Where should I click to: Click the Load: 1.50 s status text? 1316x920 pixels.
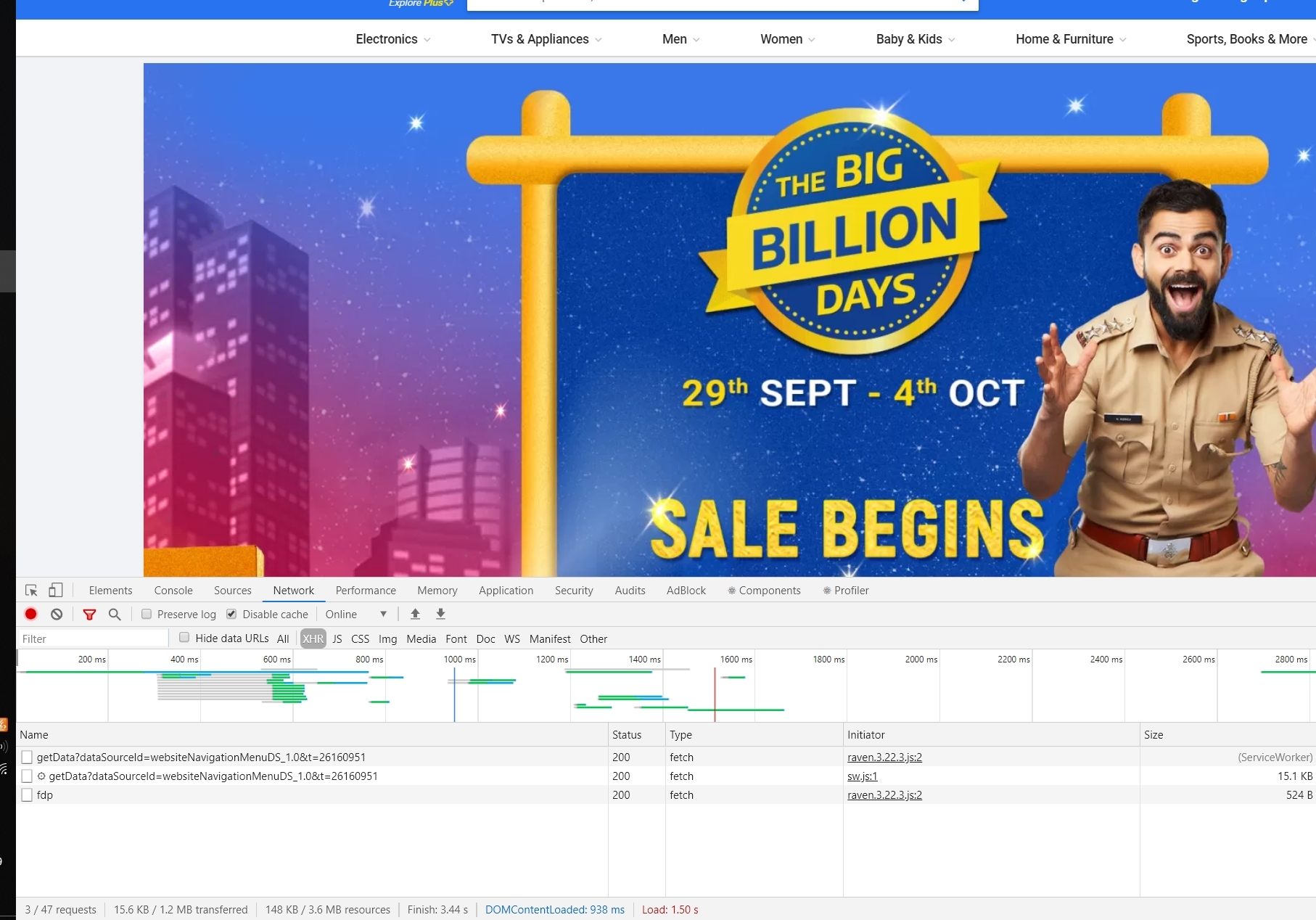[x=670, y=910]
